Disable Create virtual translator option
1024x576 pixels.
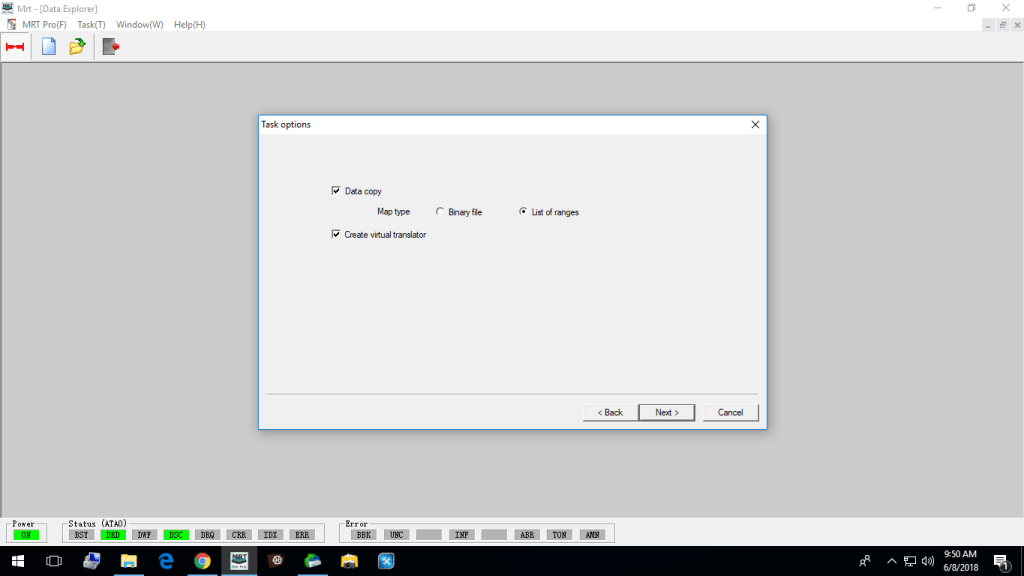pos(336,235)
